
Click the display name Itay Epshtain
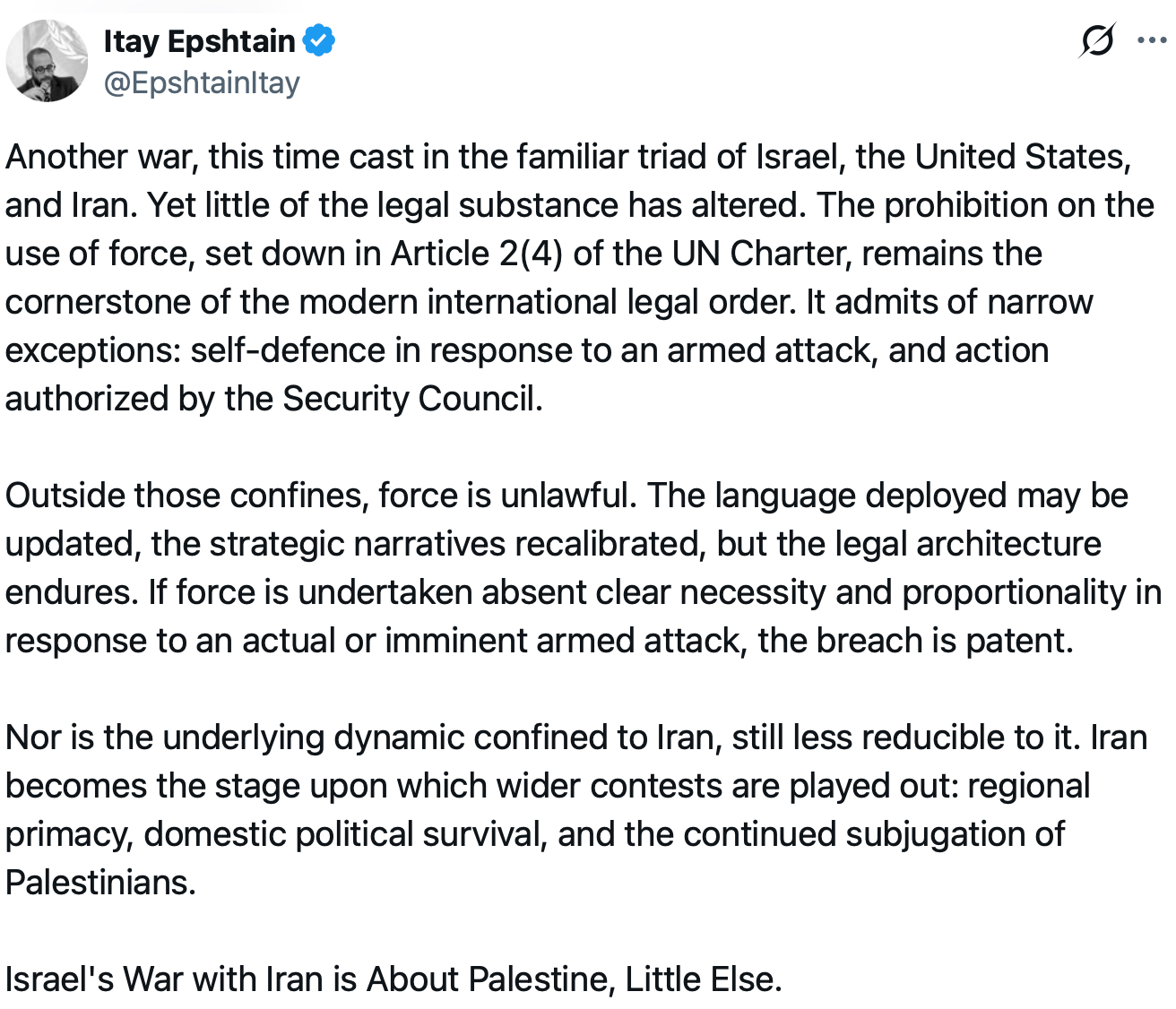click(x=199, y=41)
